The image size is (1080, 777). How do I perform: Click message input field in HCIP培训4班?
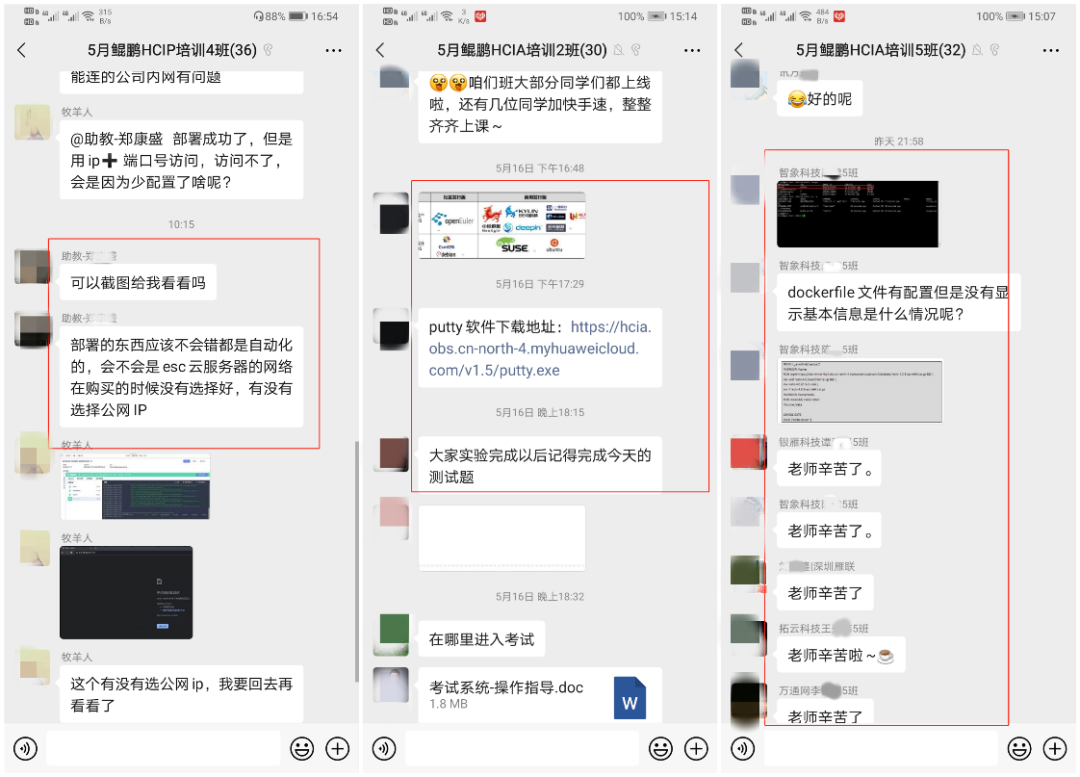pyautogui.click(x=164, y=748)
